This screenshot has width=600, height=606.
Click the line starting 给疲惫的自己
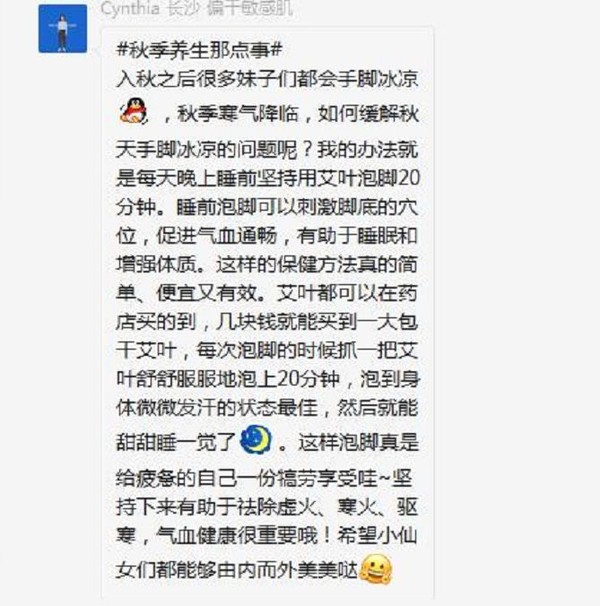pos(264,478)
